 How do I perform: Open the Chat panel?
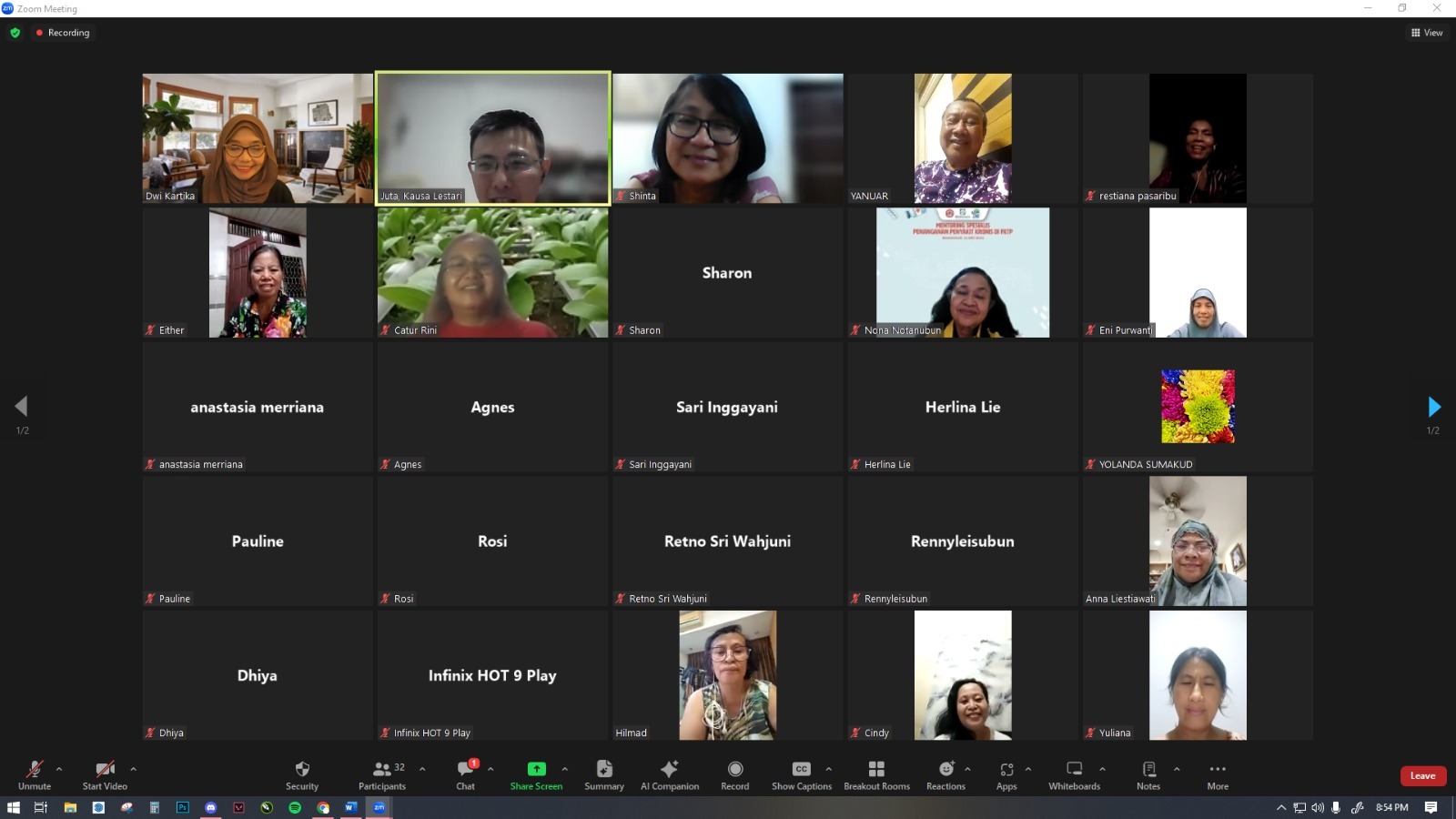tap(465, 770)
